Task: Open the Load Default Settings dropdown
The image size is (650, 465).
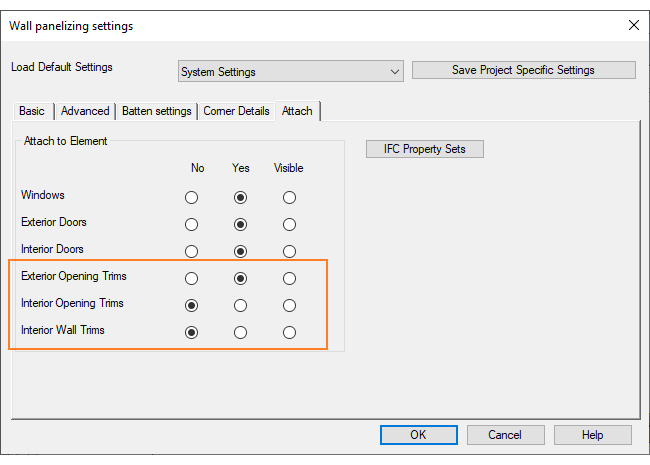Action: click(290, 72)
